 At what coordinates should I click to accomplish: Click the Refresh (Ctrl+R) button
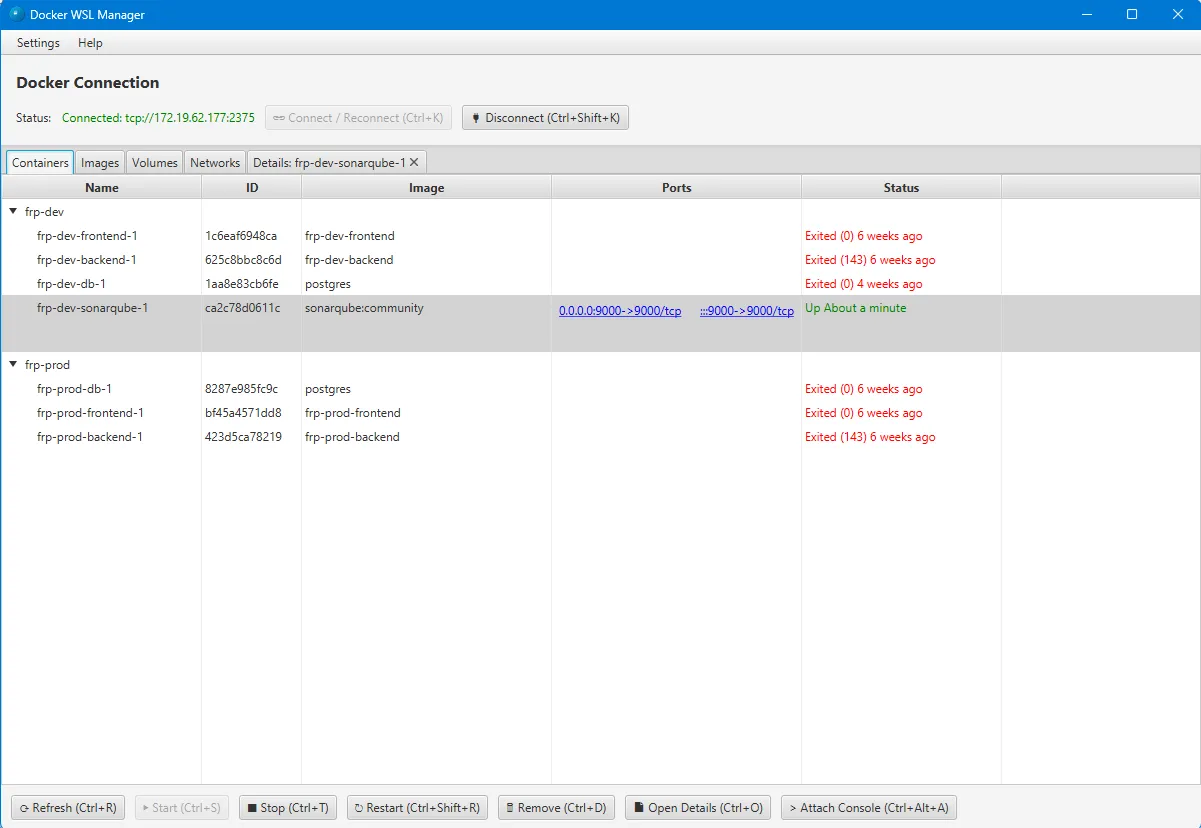pyautogui.click(x=68, y=808)
